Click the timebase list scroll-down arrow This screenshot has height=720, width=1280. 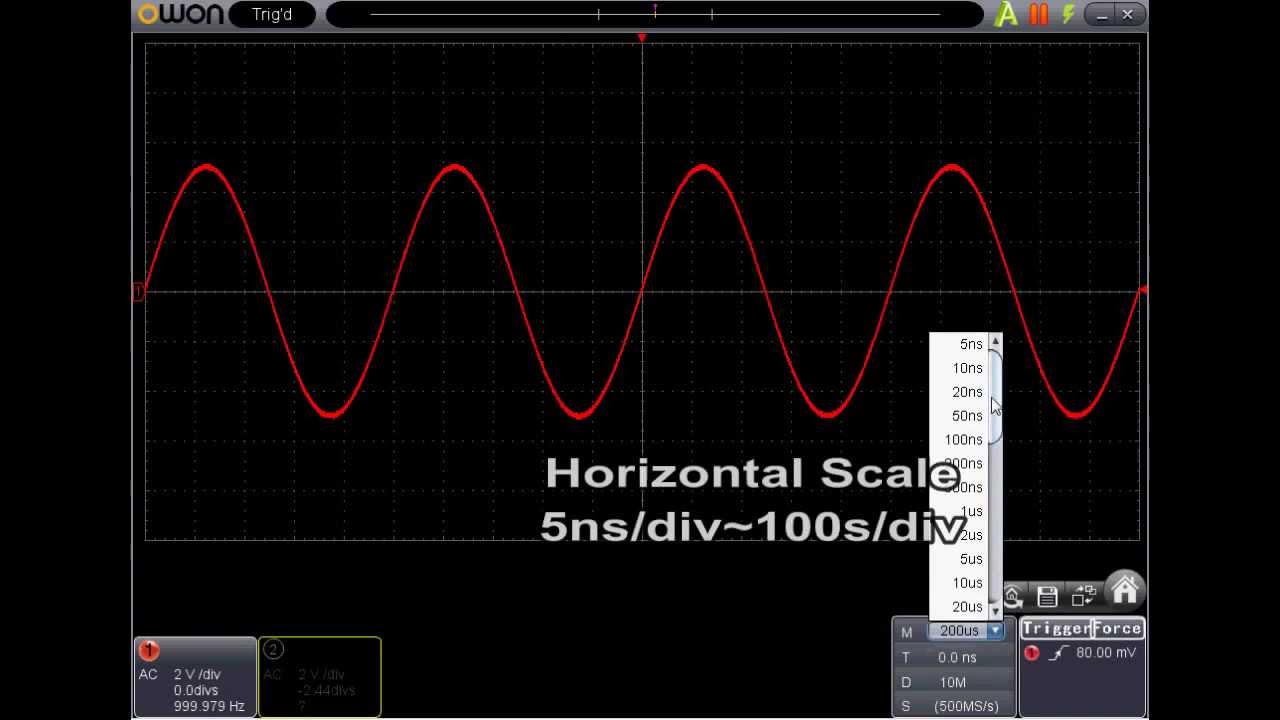point(995,610)
